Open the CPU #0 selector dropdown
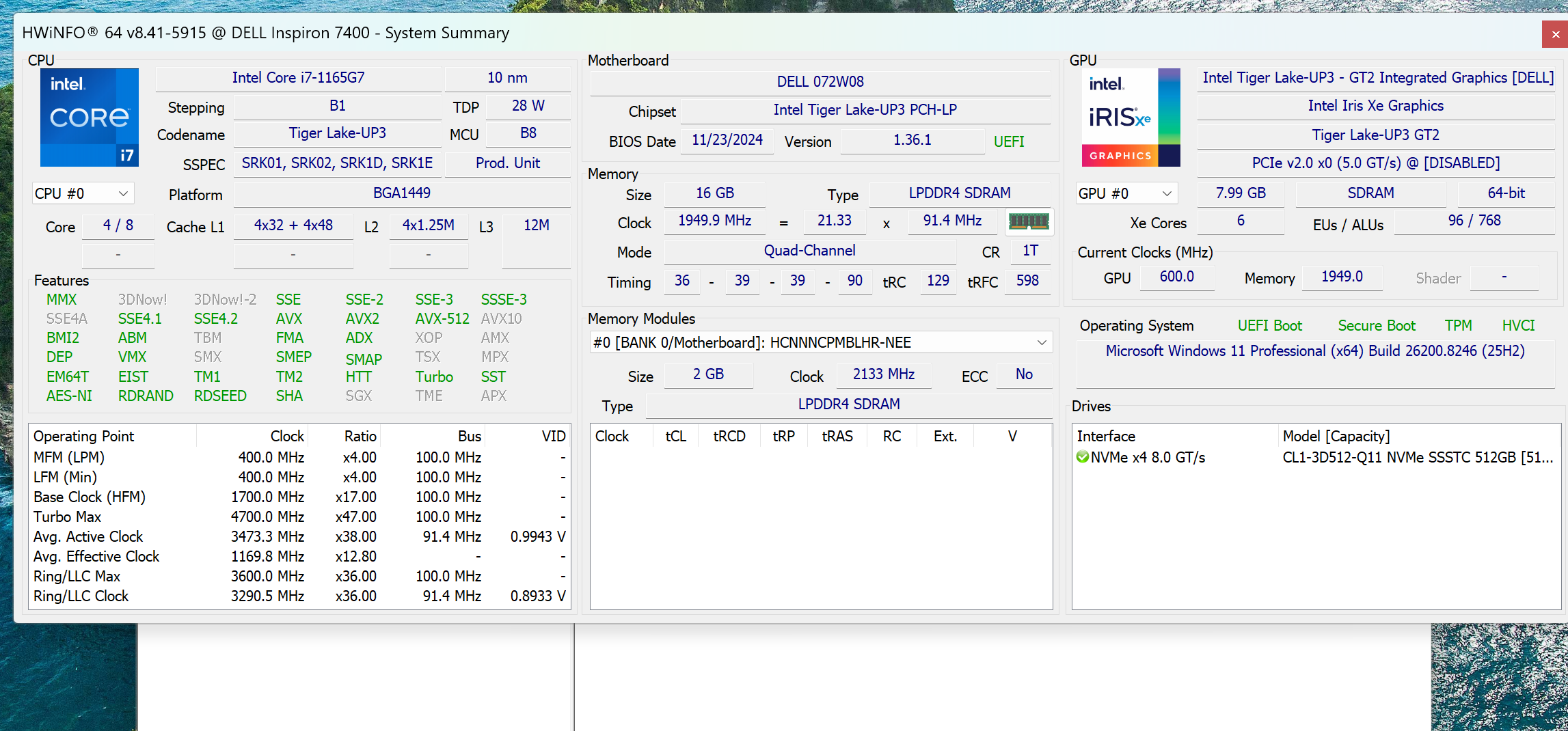Screen dimensions: 1568x731 click(x=83, y=193)
